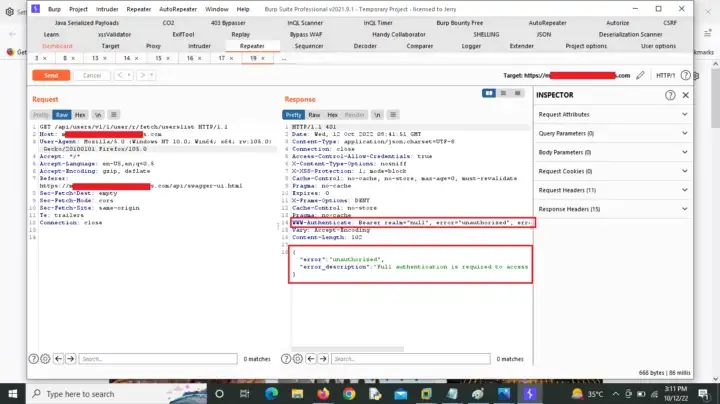Expand Request Cookies (0) section

point(613,171)
